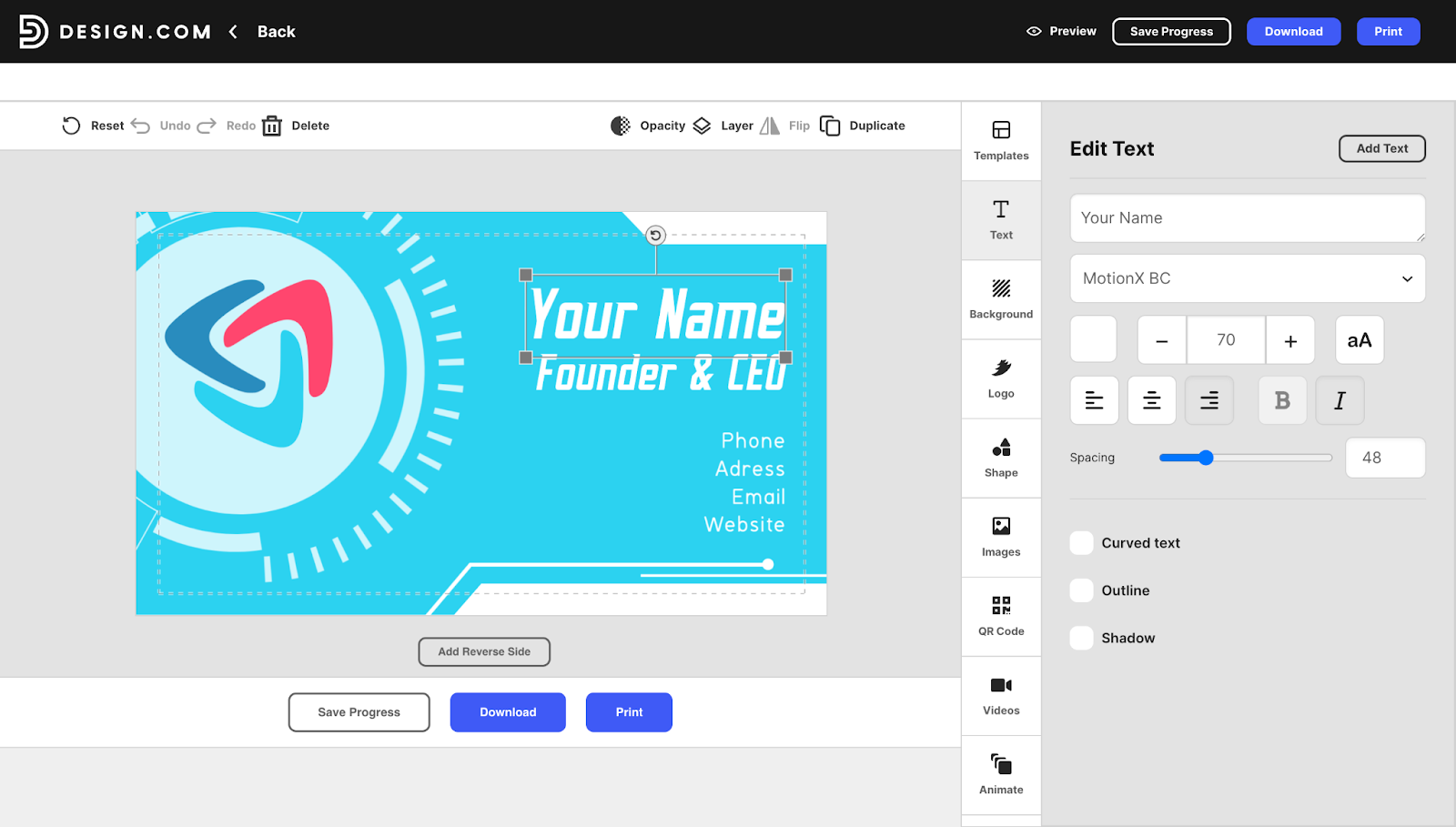Open the MotionX BC font dropdown
The height and width of the screenshot is (827, 1456).
[1247, 278]
